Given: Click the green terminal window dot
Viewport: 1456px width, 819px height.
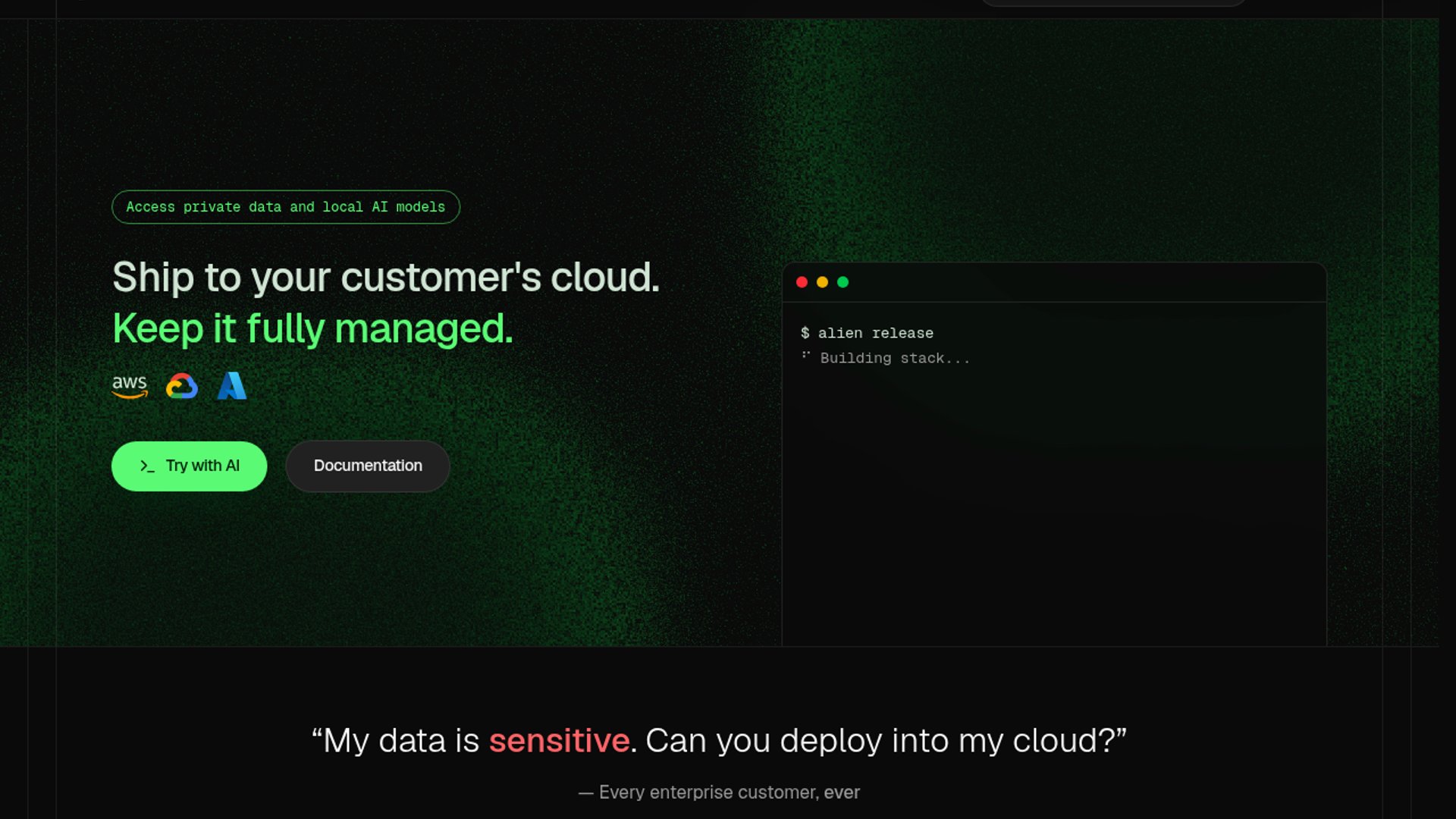Looking at the screenshot, I should [x=843, y=282].
